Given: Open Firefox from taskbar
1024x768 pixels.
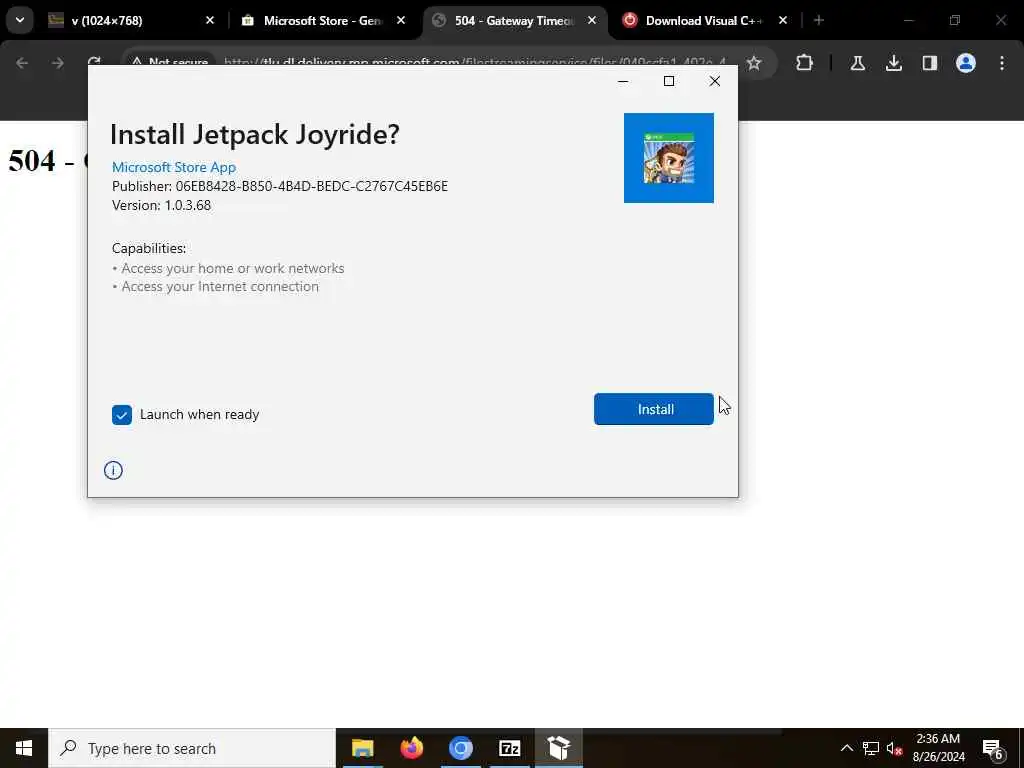Looking at the screenshot, I should [x=411, y=748].
